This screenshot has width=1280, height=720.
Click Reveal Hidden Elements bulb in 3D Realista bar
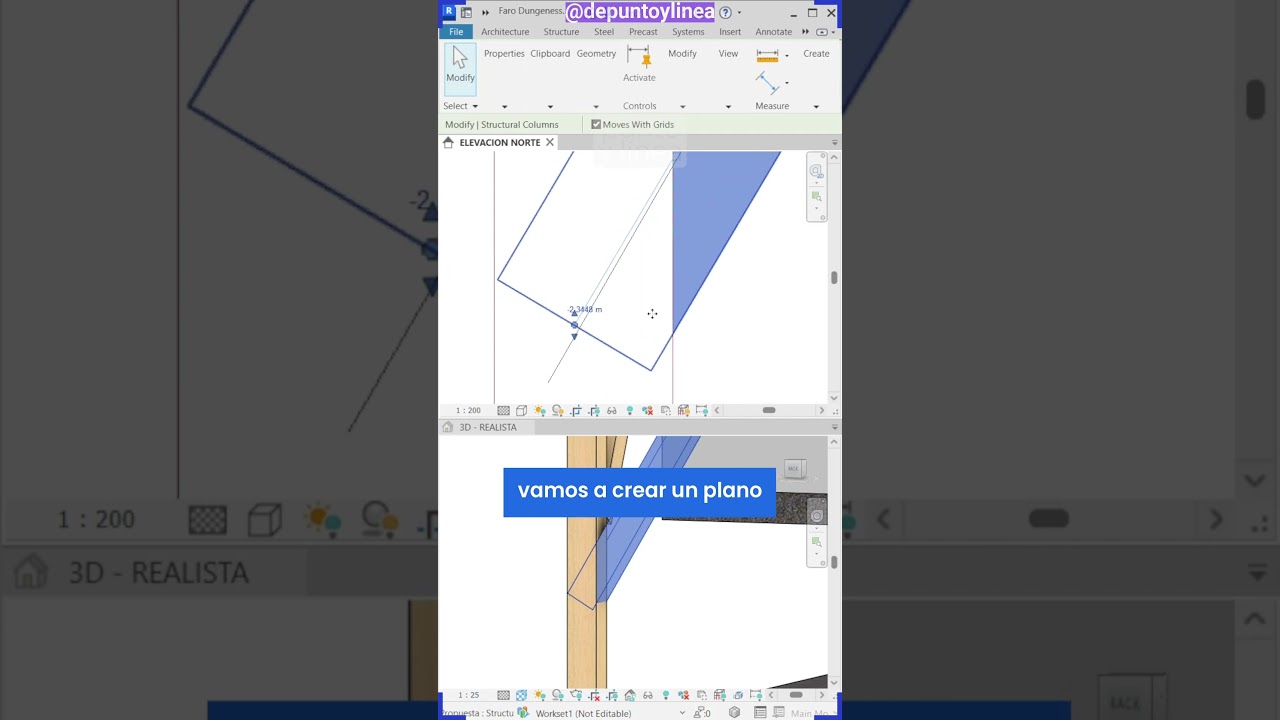666,695
